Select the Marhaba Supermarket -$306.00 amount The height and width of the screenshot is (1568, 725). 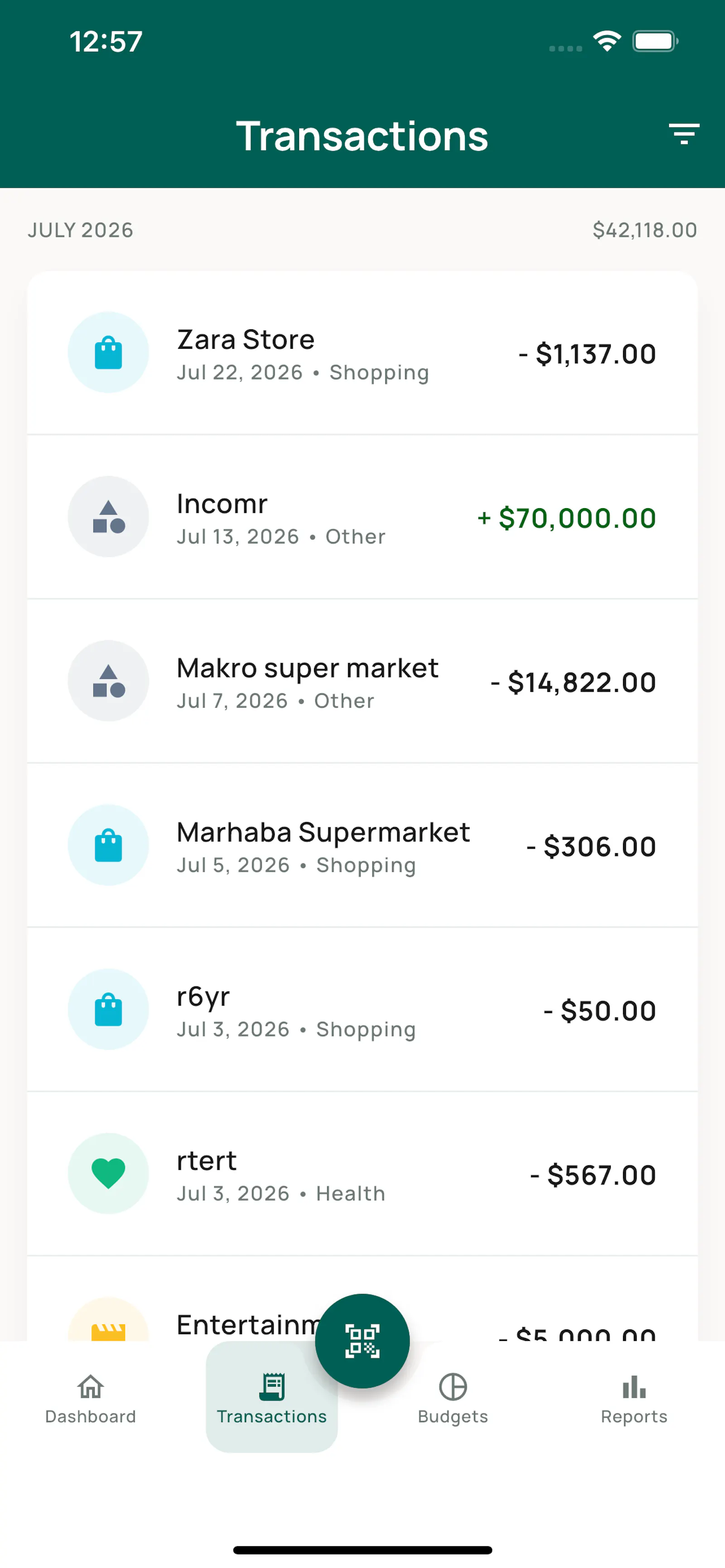point(591,846)
